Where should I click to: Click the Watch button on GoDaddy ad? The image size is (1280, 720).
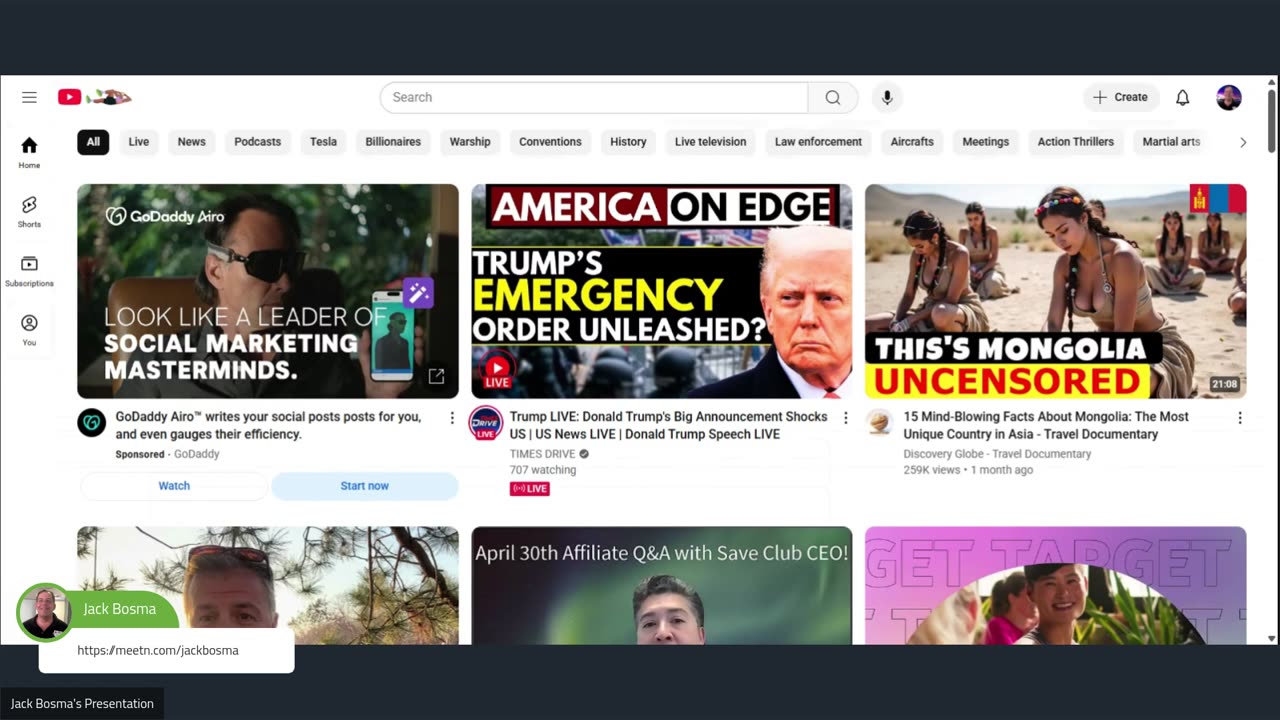(x=174, y=486)
